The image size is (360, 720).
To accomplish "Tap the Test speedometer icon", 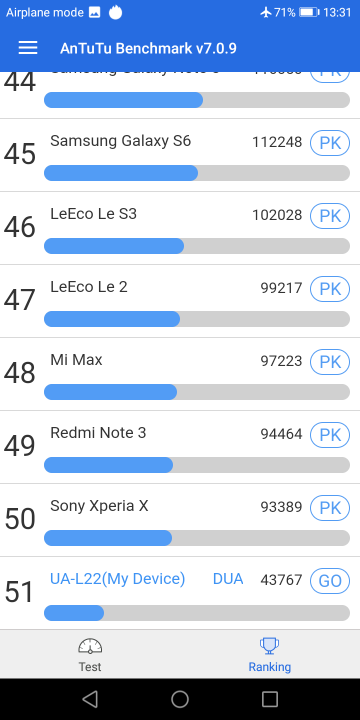I will (x=90, y=646).
